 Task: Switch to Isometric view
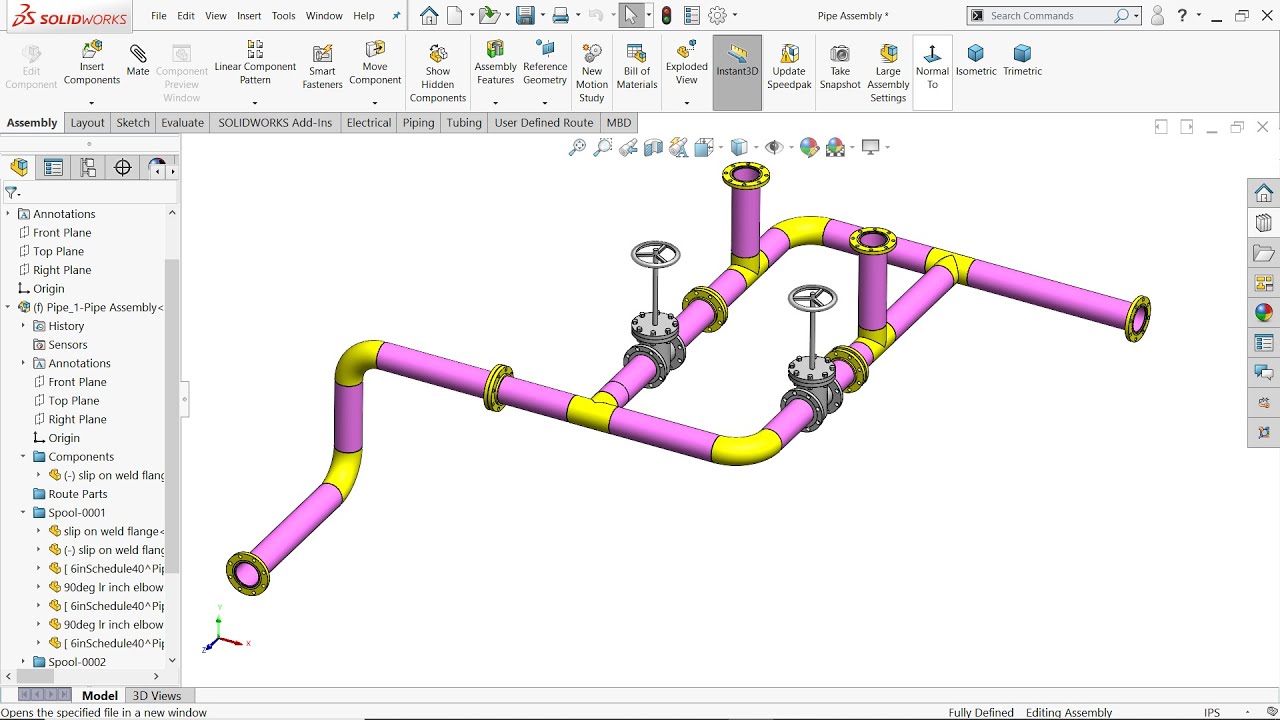(976, 60)
